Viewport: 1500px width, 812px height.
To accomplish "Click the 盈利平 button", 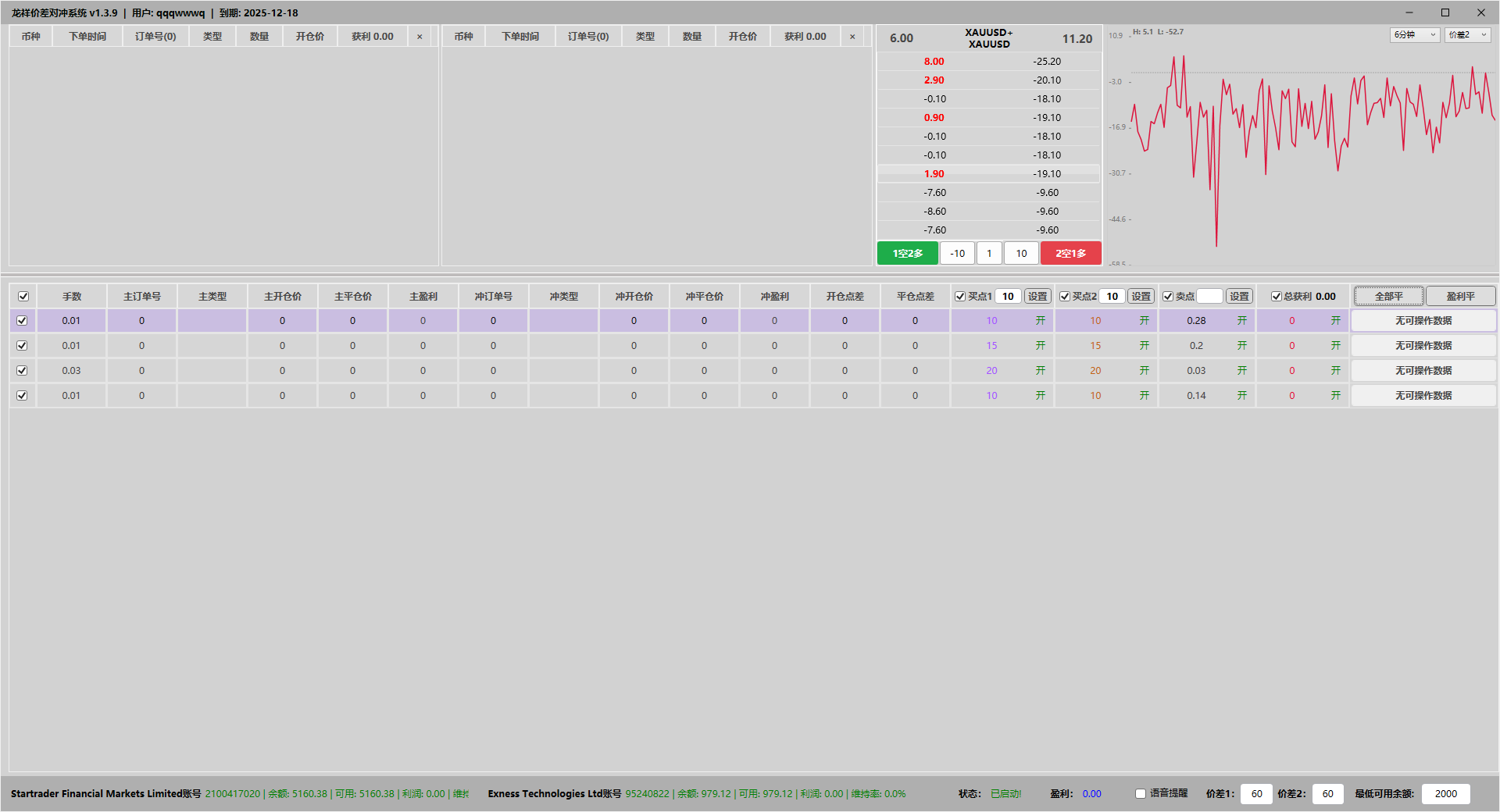I will pos(1460,297).
